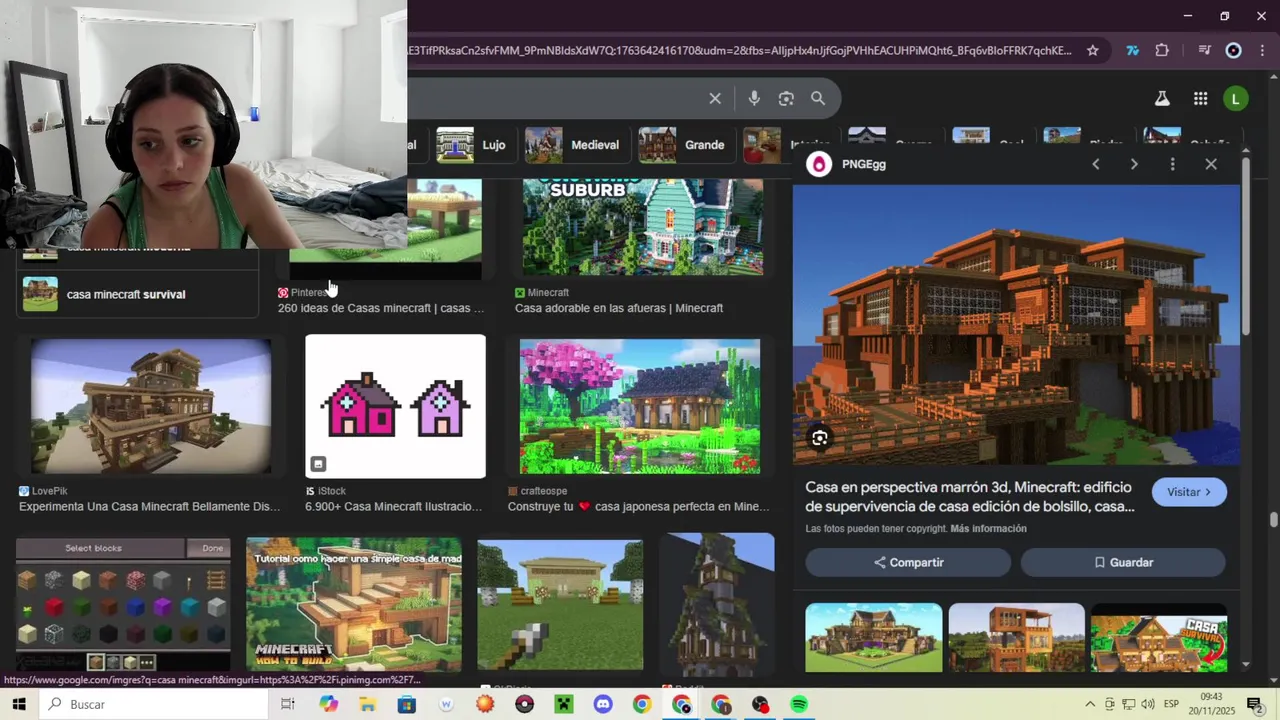Show previous image in preview panel
This screenshot has height=720, width=1280.
[x=1096, y=164]
